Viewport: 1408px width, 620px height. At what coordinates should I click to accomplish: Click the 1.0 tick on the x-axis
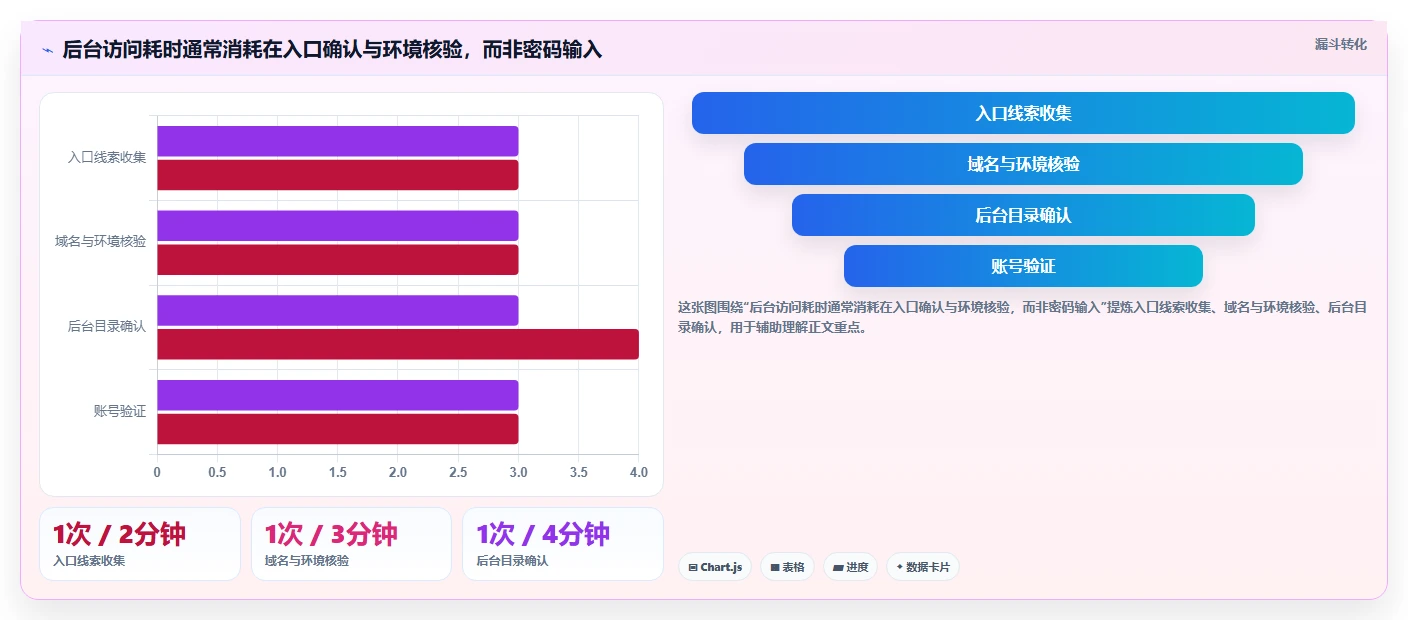click(x=277, y=472)
